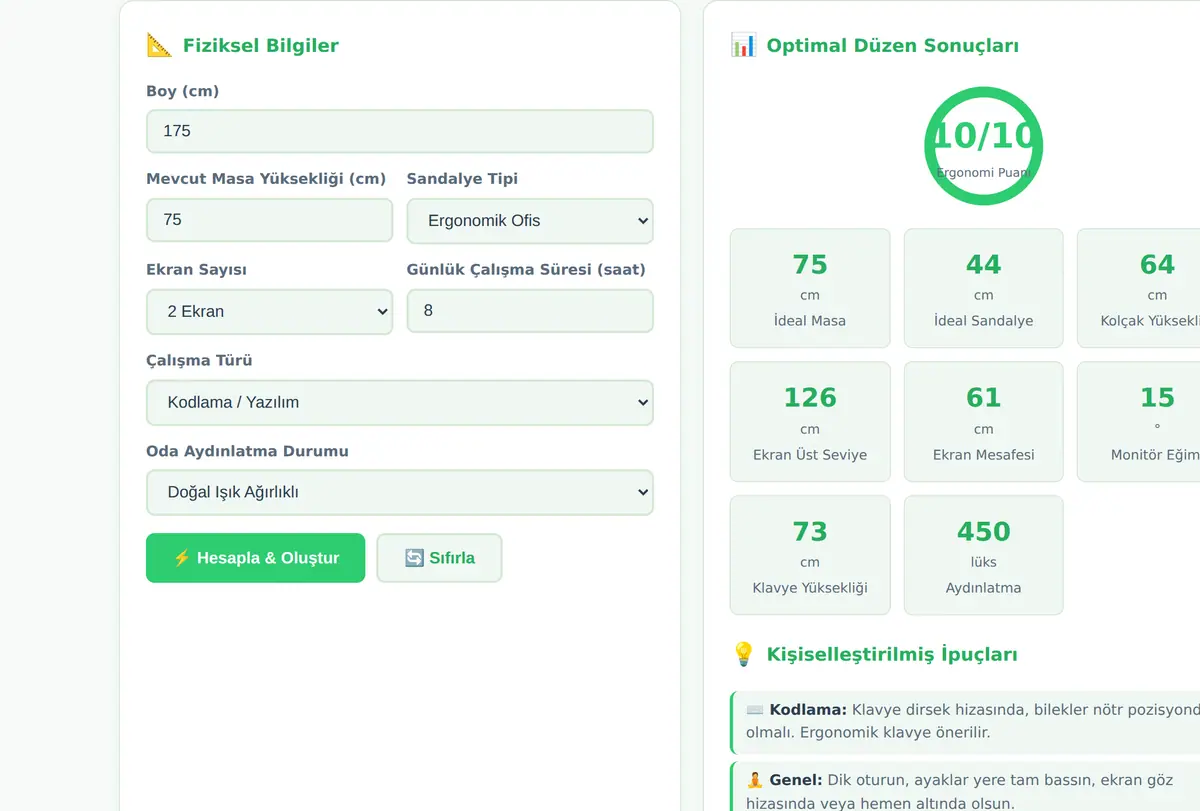
Task: Open the Sandalye Tipi dropdown
Action: pyautogui.click(x=530, y=221)
